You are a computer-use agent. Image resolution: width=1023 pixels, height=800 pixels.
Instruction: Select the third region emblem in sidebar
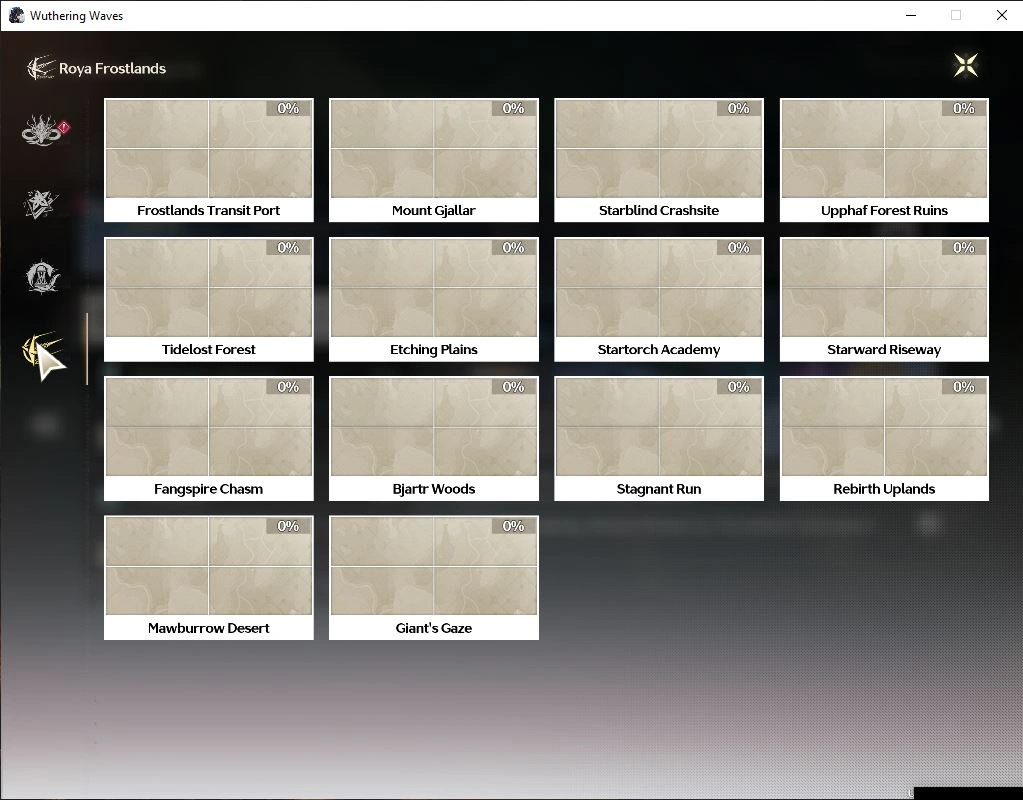(43, 276)
